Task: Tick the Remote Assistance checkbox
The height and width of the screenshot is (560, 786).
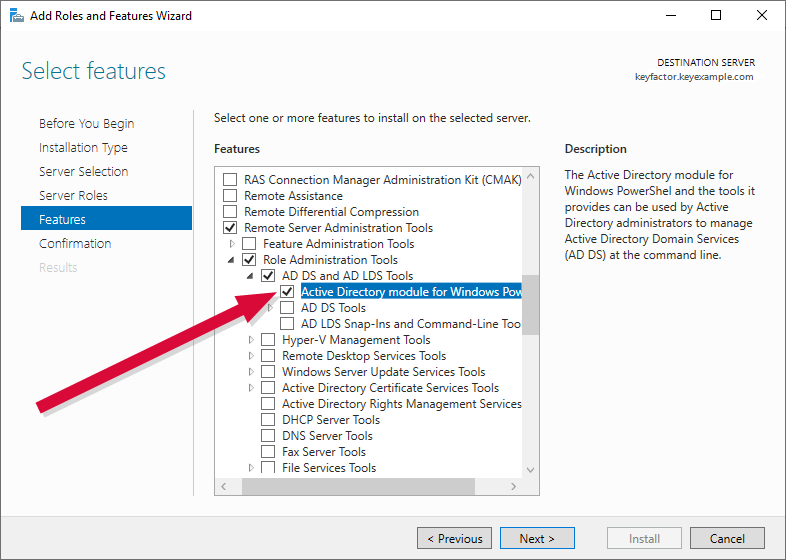Action: pyautogui.click(x=230, y=196)
